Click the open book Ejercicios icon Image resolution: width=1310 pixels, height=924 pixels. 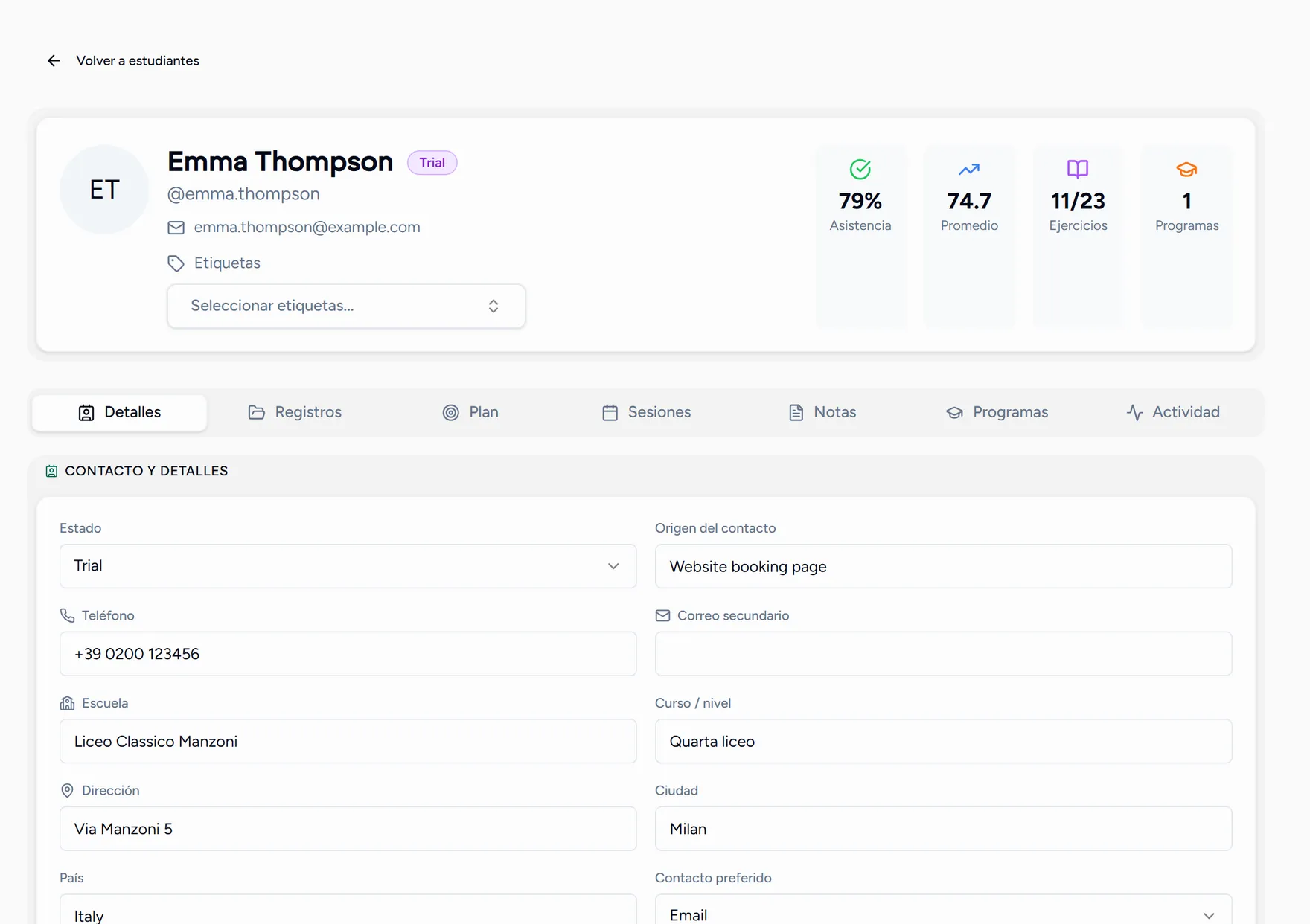coord(1078,170)
